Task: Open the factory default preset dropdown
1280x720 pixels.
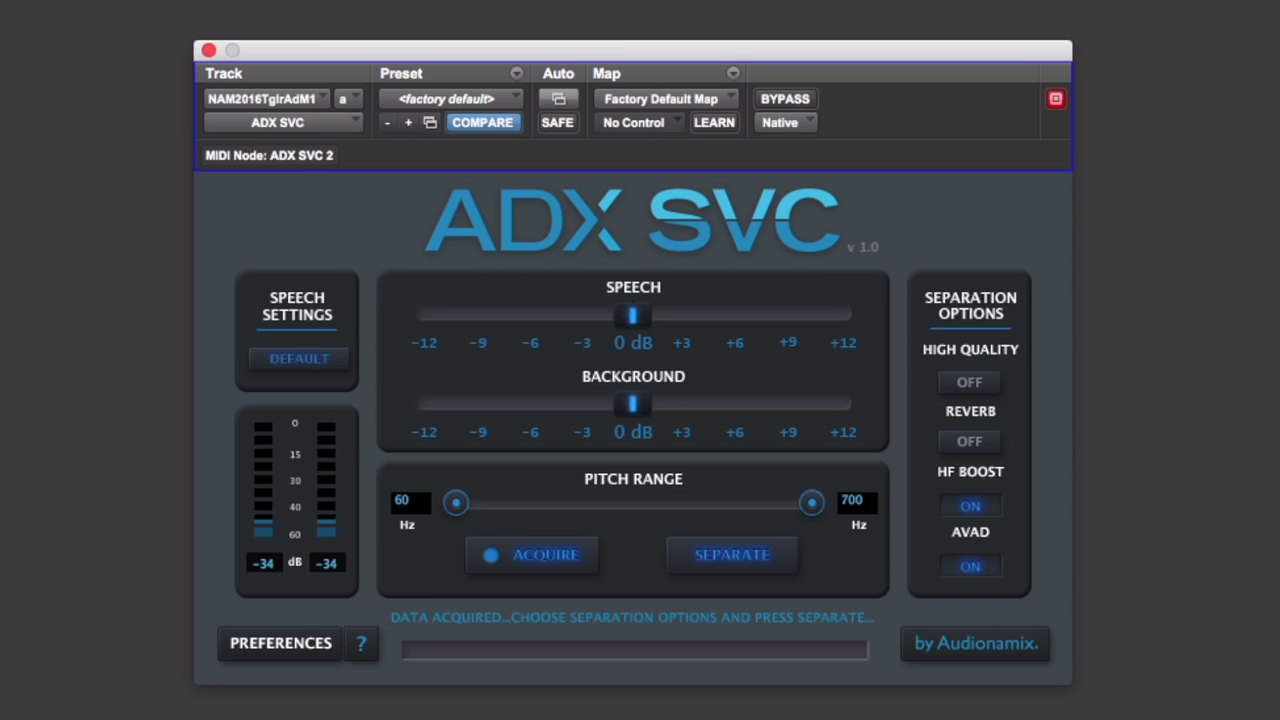Action: click(x=451, y=99)
